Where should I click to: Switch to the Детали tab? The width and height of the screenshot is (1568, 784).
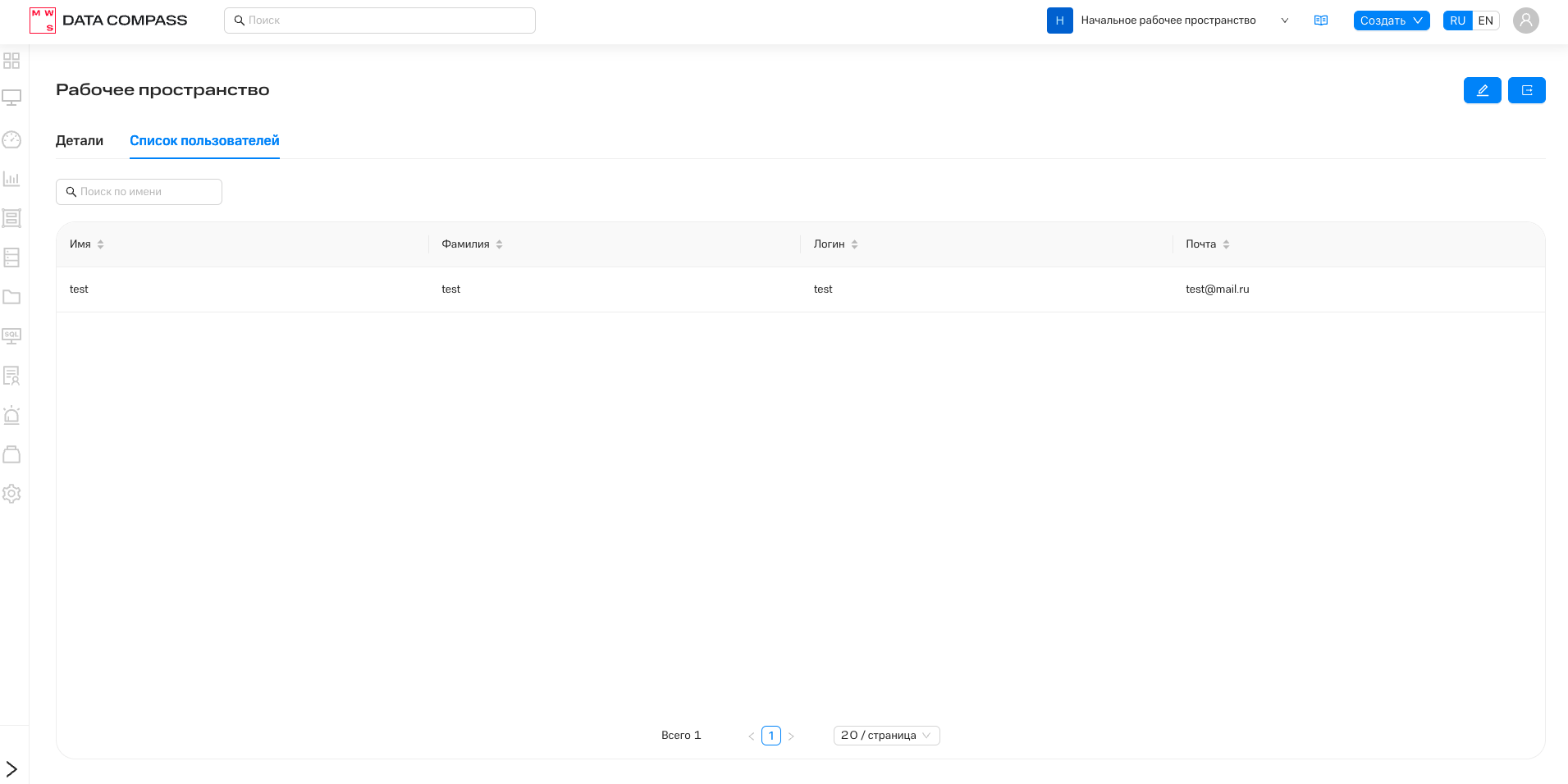click(80, 141)
